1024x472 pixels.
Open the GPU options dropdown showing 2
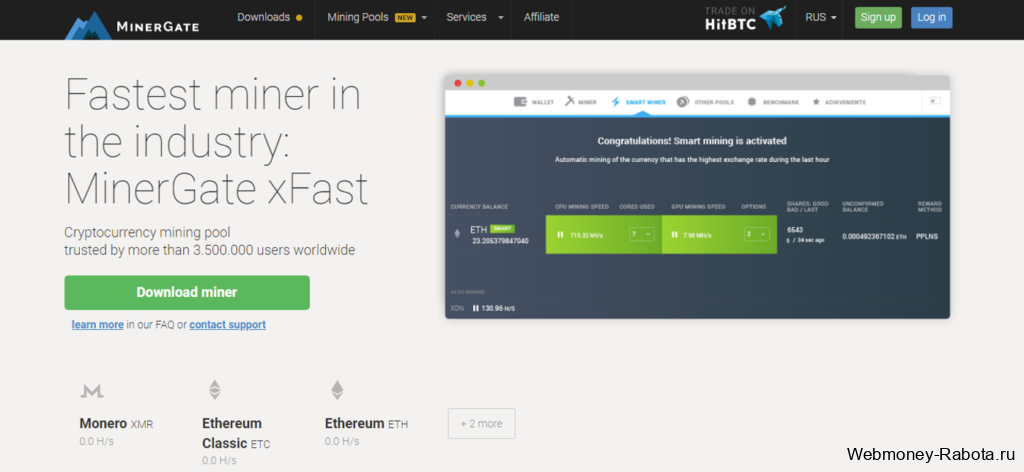756,234
